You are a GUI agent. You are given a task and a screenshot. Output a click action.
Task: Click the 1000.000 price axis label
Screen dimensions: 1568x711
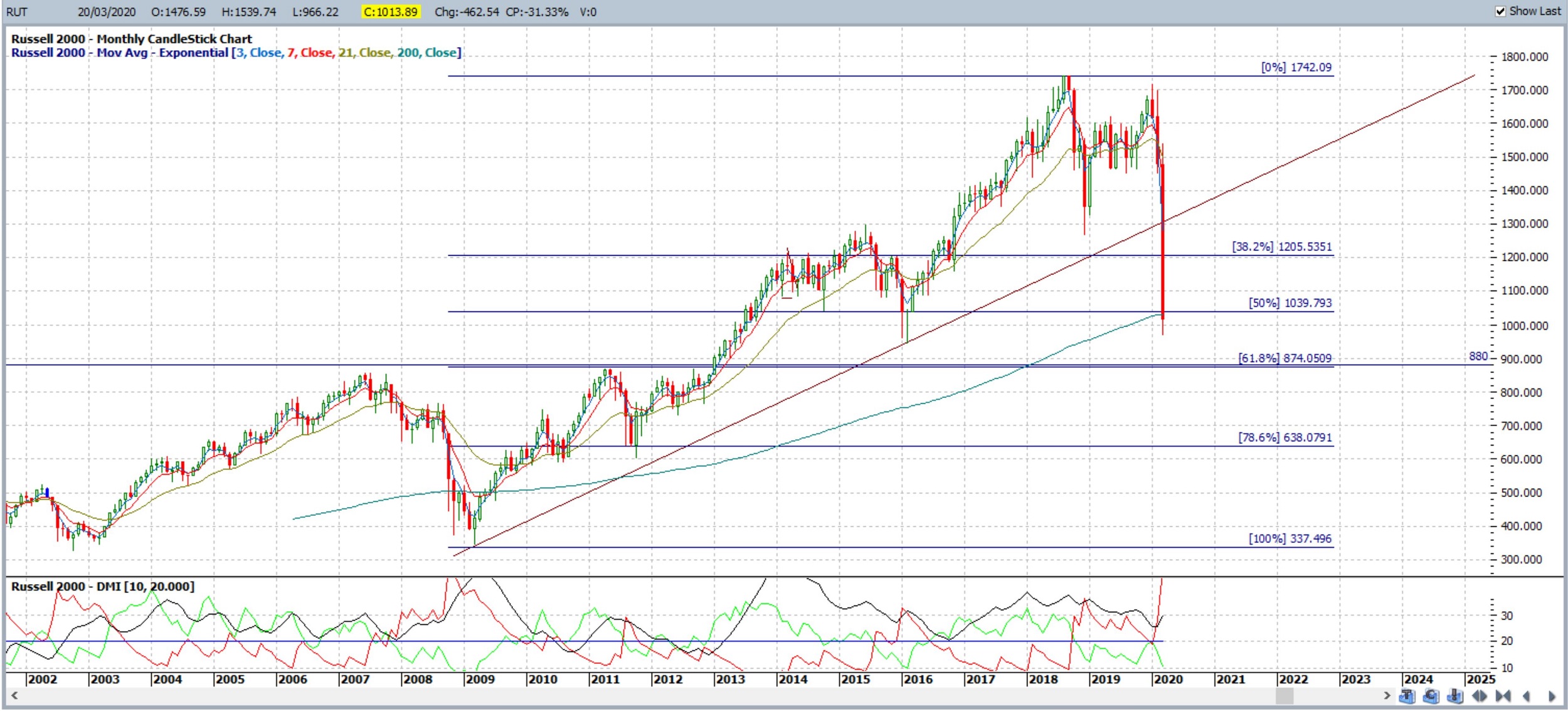pyautogui.click(x=1525, y=326)
